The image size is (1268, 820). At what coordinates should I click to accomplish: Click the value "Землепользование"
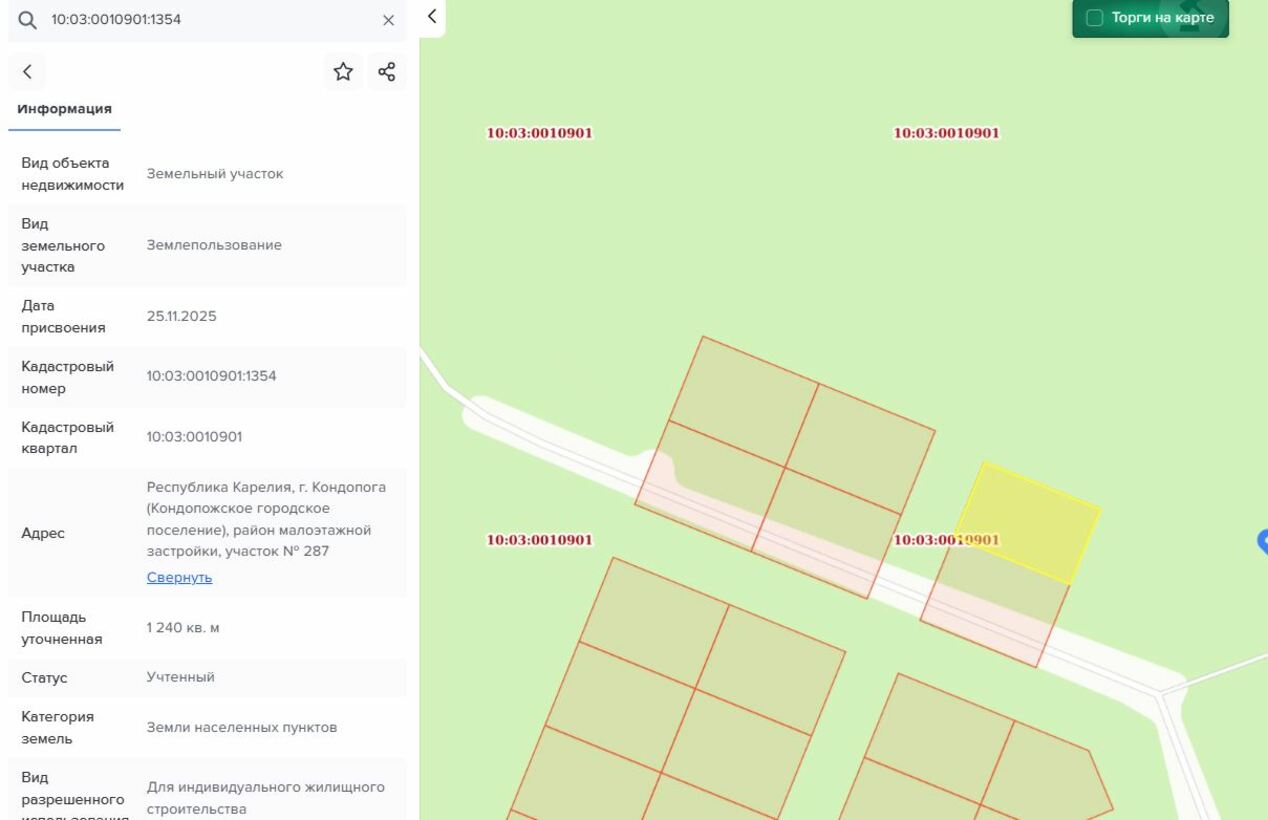pyautogui.click(x=214, y=245)
